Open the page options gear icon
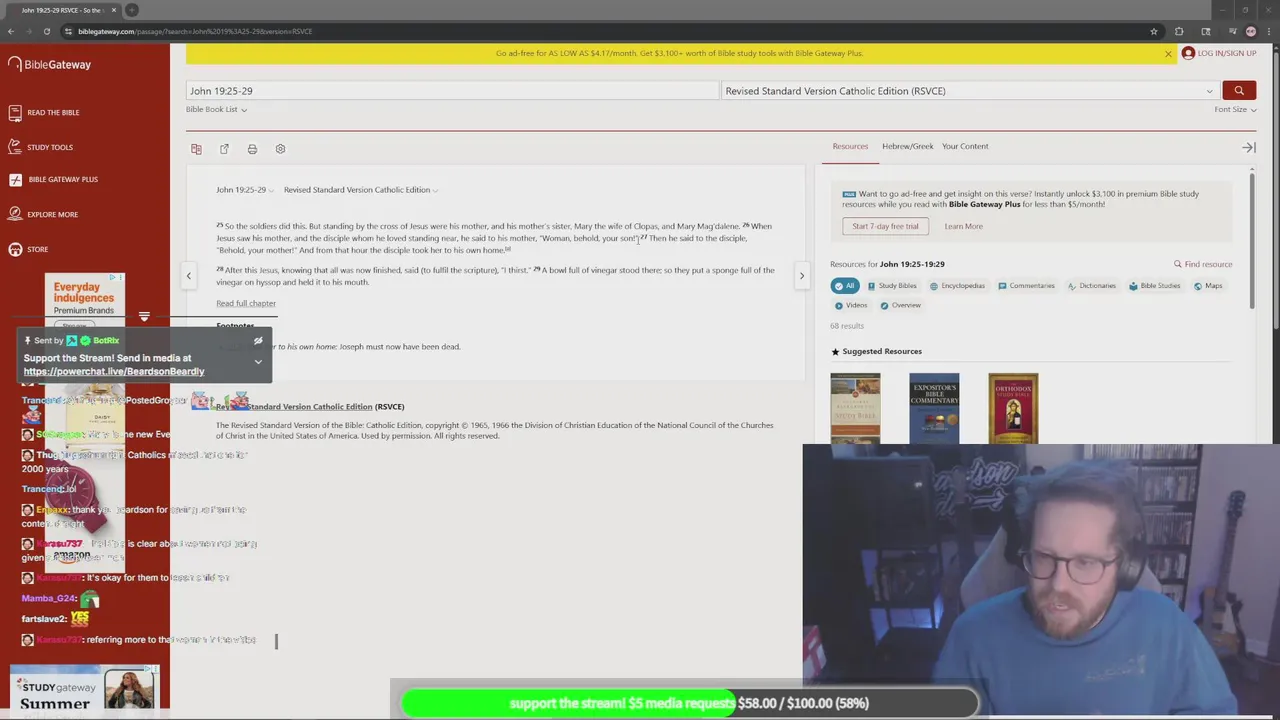Image resolution: width=1280 pixels, height=720 pixels. tap(280, 149)
